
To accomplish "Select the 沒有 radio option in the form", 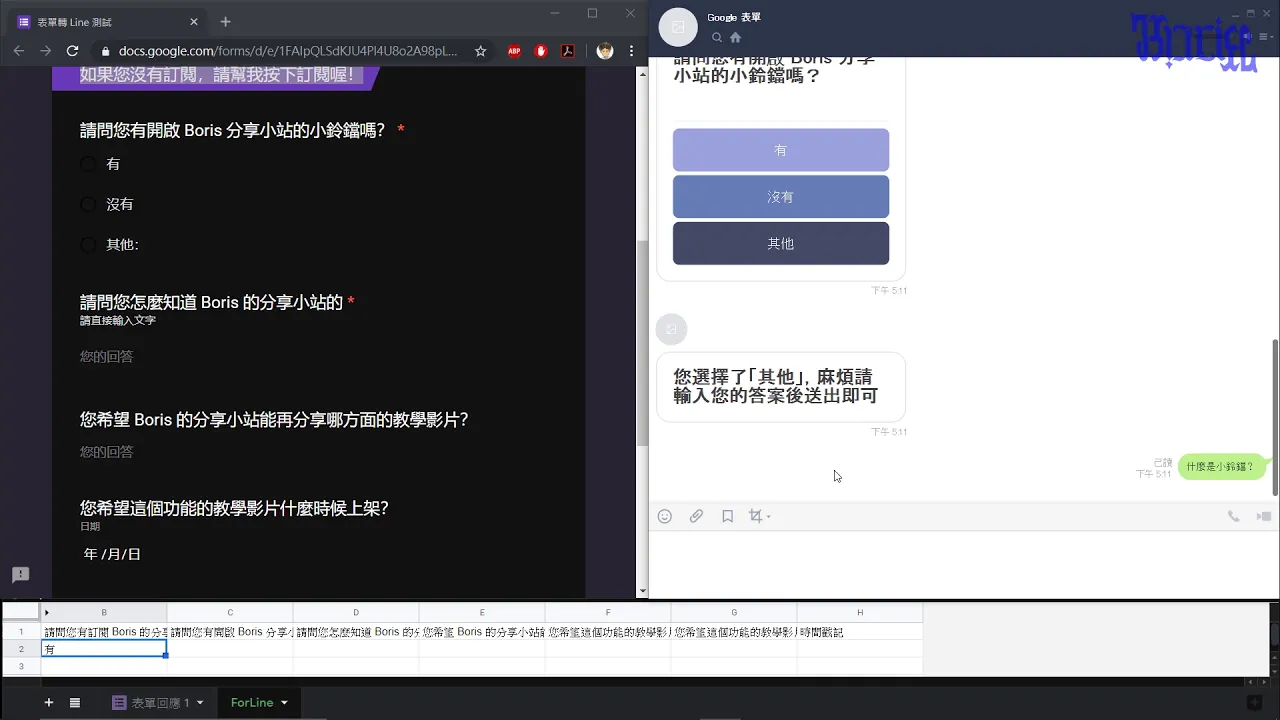I will click(88, 204).
